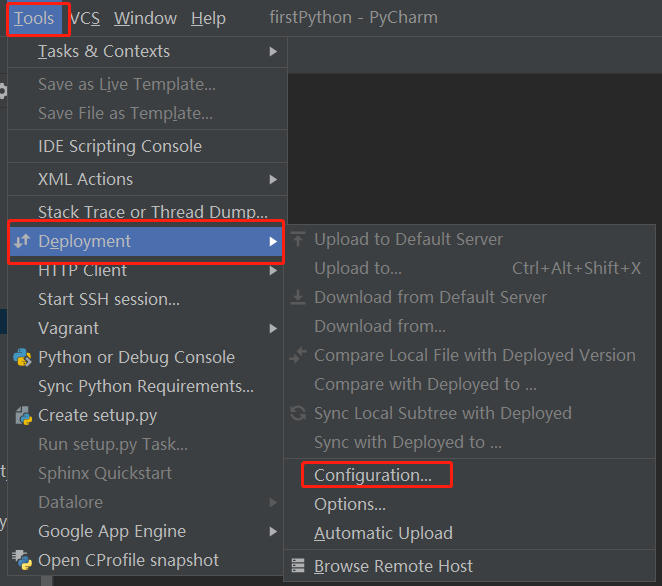Select XML Actions menu entry
The height and width of the screenshot is (586, 662).
click(147, 179)
